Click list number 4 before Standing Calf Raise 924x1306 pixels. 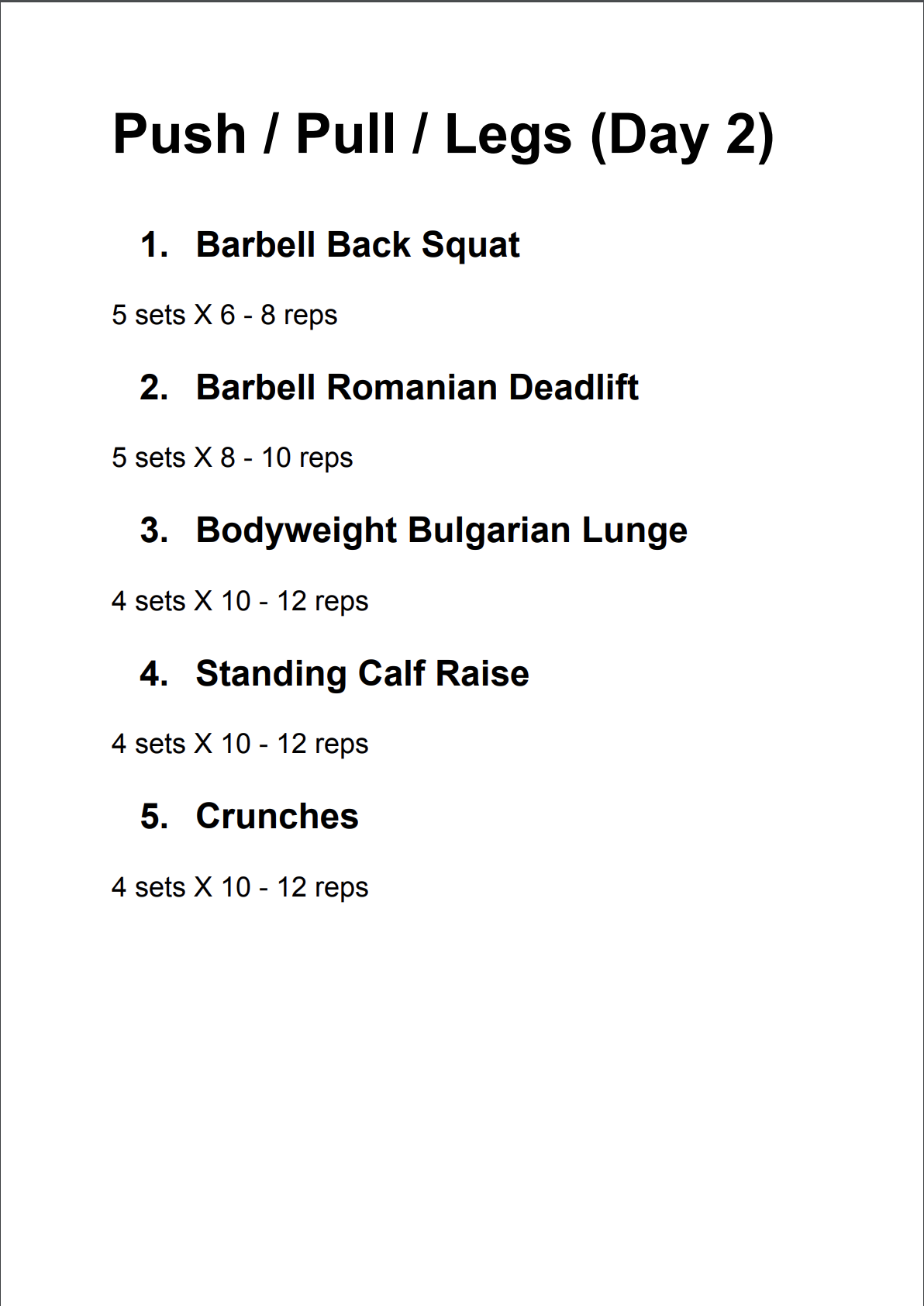click(153, 674)
